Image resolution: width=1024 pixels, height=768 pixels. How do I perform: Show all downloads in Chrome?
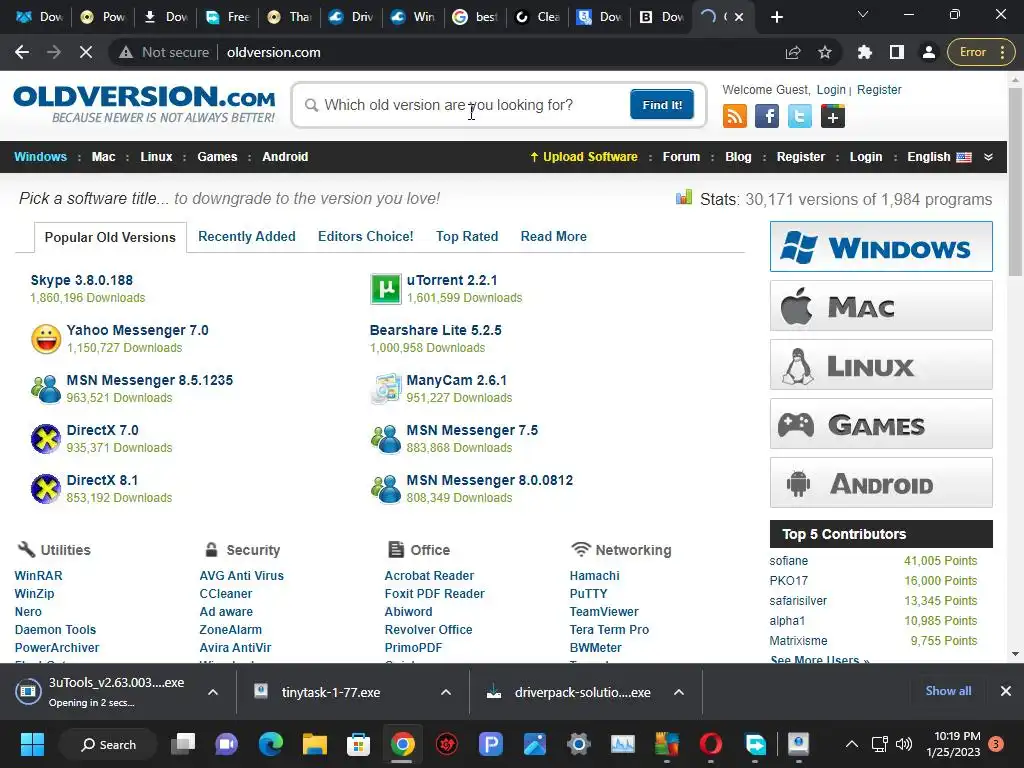click(948, 691)
